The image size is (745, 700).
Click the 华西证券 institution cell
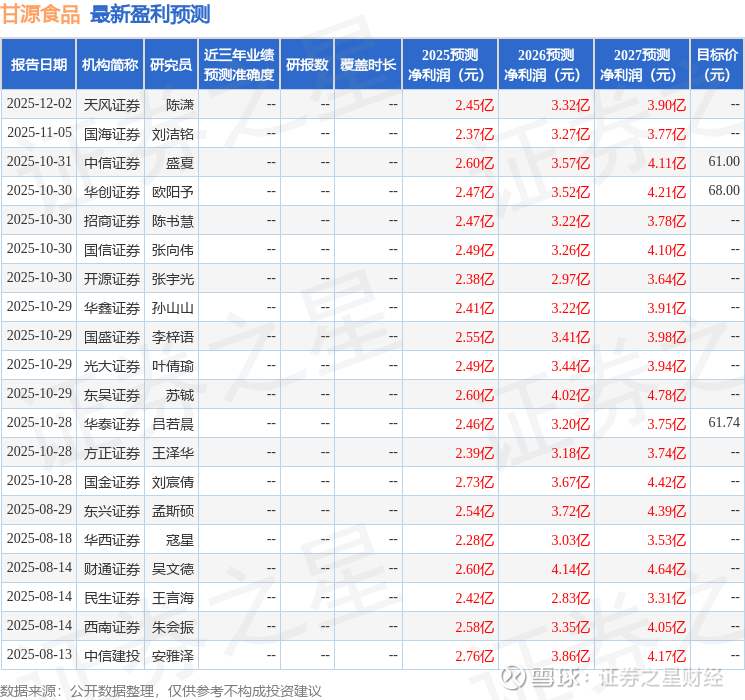[x=112, y=540]
